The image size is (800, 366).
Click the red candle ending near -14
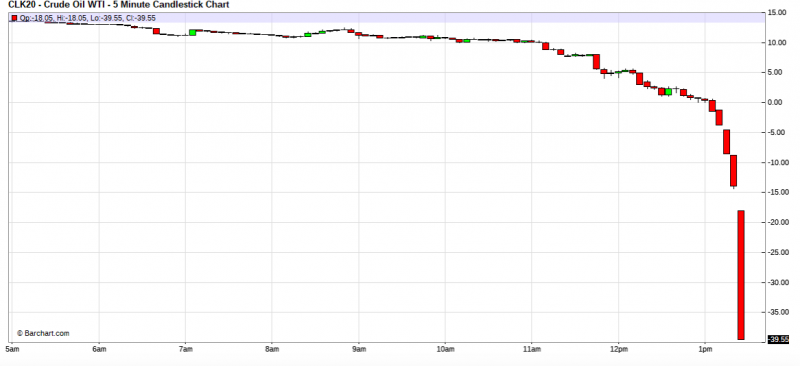pyautogui.click(x=734, y=170)
